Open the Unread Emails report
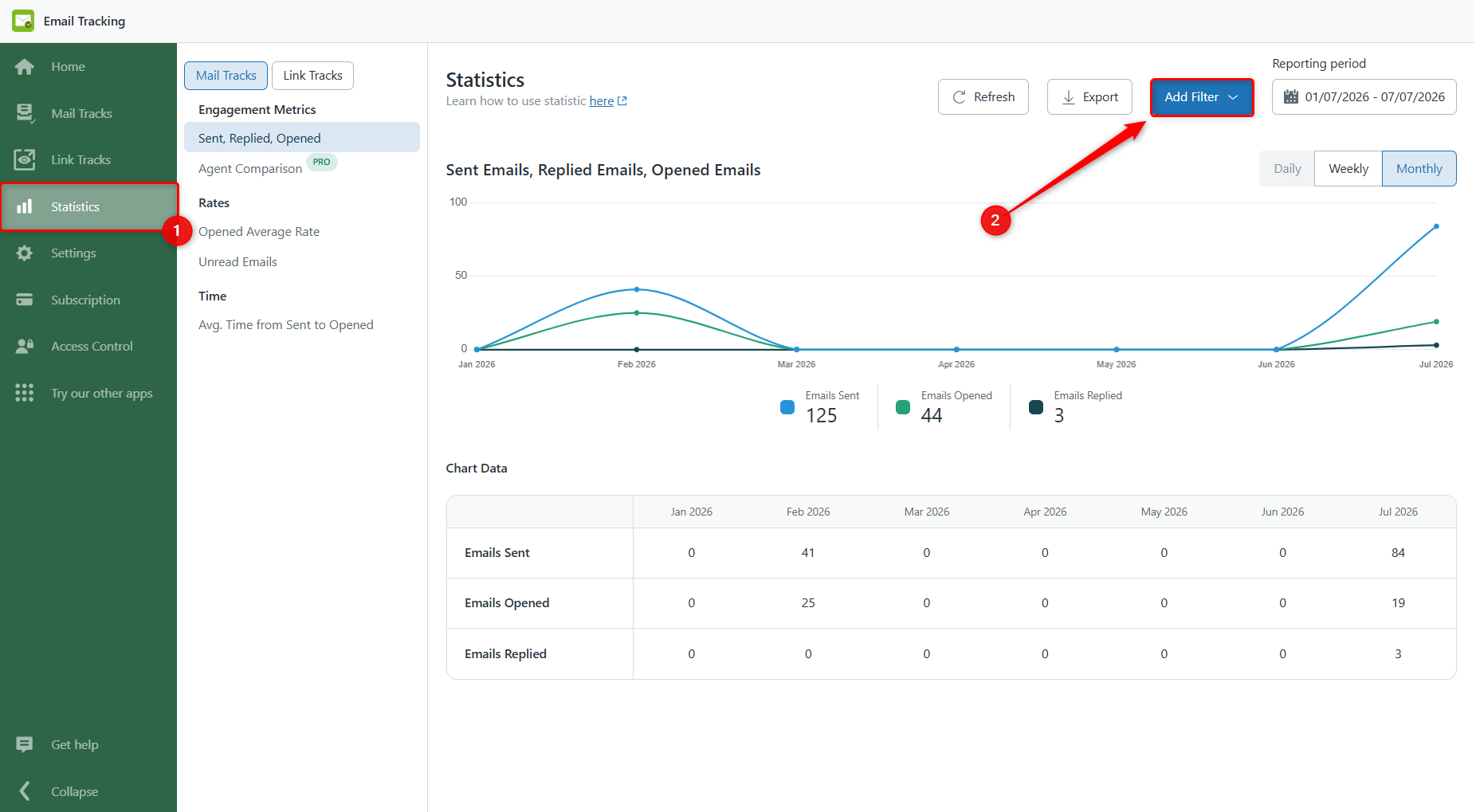The image size is (1476, 812). [237, 262]
